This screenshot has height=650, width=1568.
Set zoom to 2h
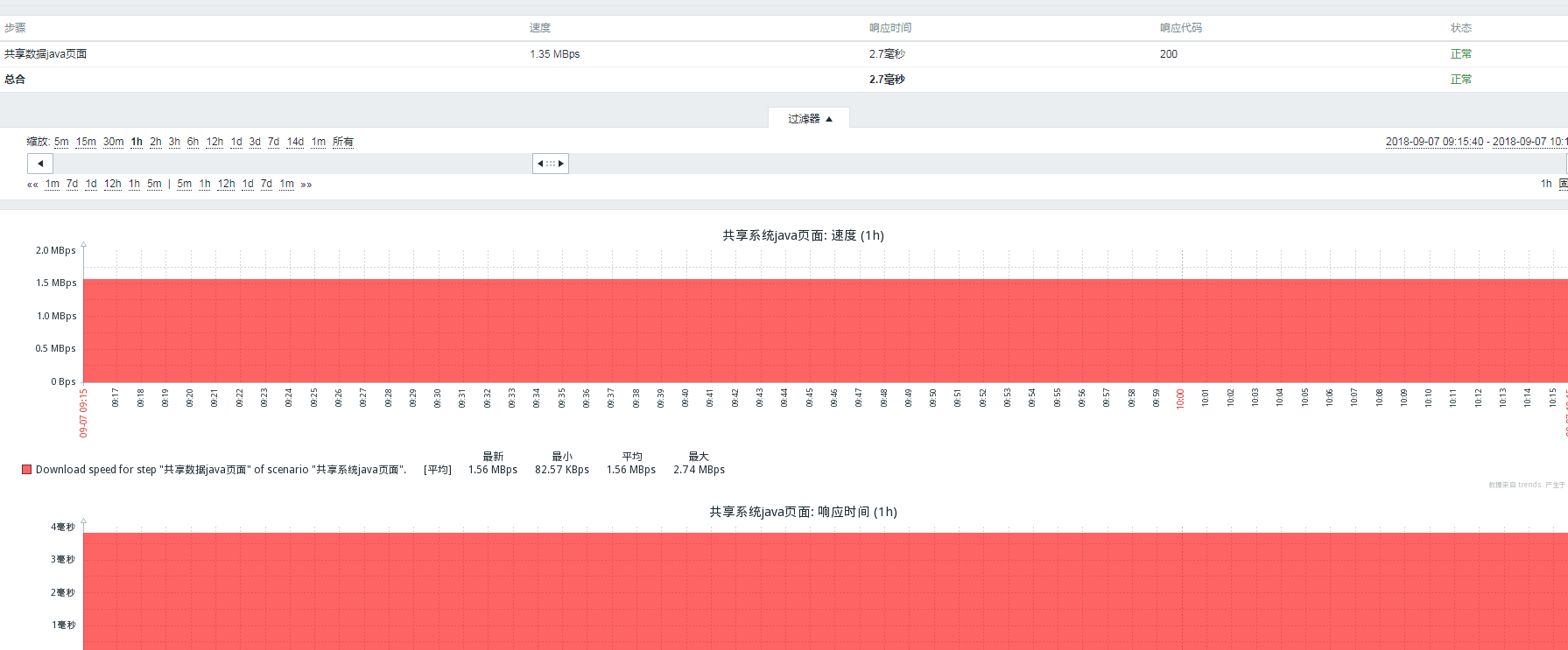click(156, 142)
